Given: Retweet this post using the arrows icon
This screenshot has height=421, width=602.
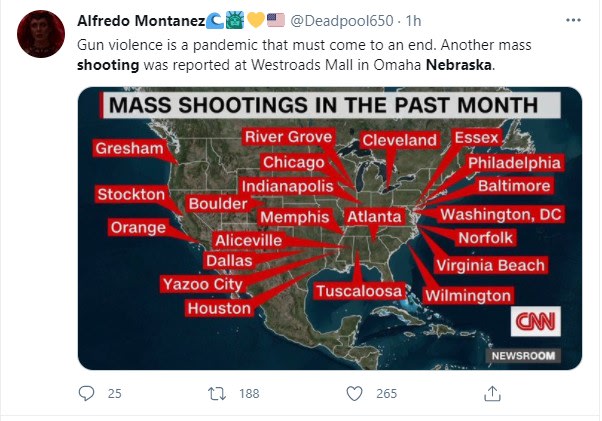Looking at the screenshot, I should (x=217, y=394).
